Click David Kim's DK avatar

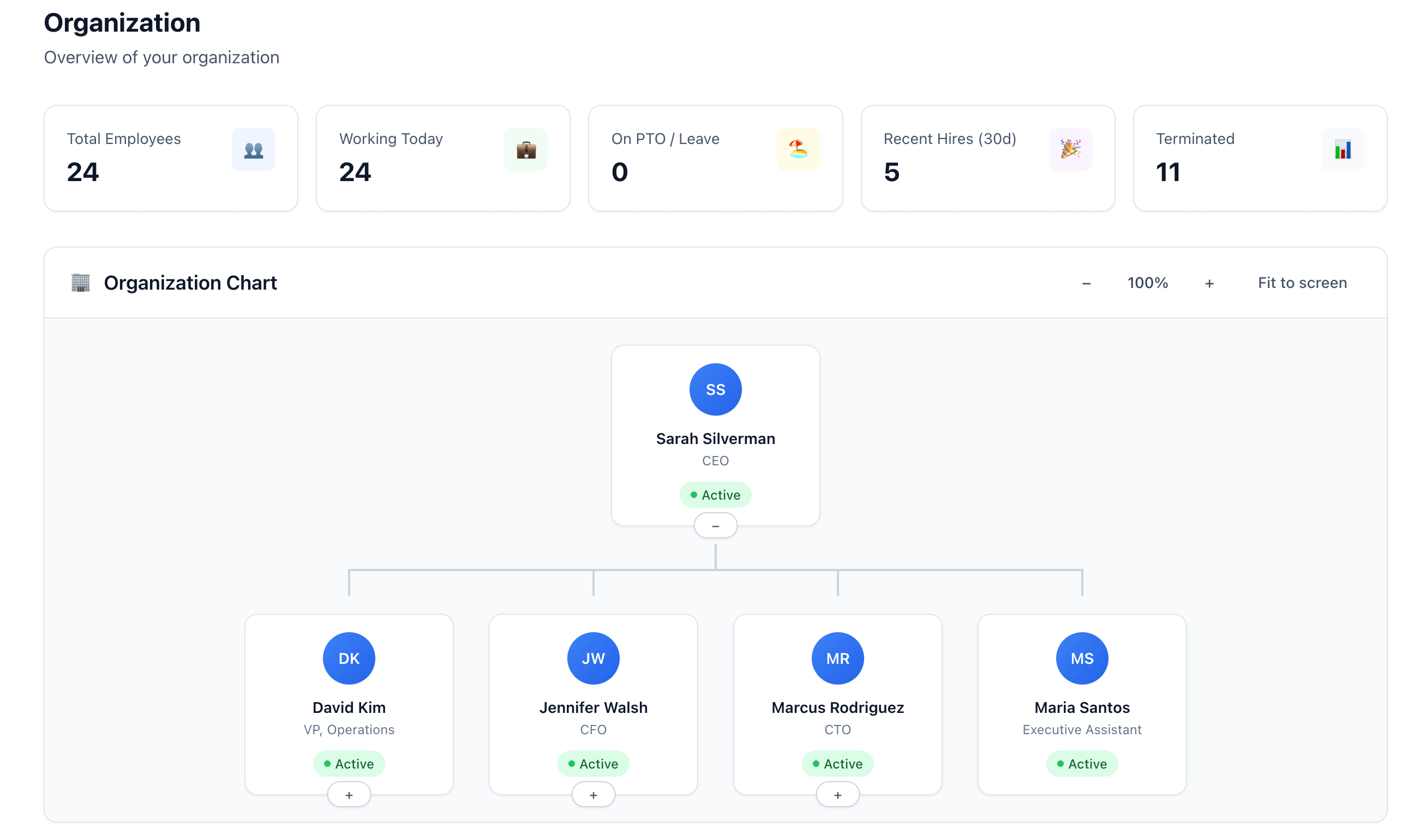tap(349, 658)
